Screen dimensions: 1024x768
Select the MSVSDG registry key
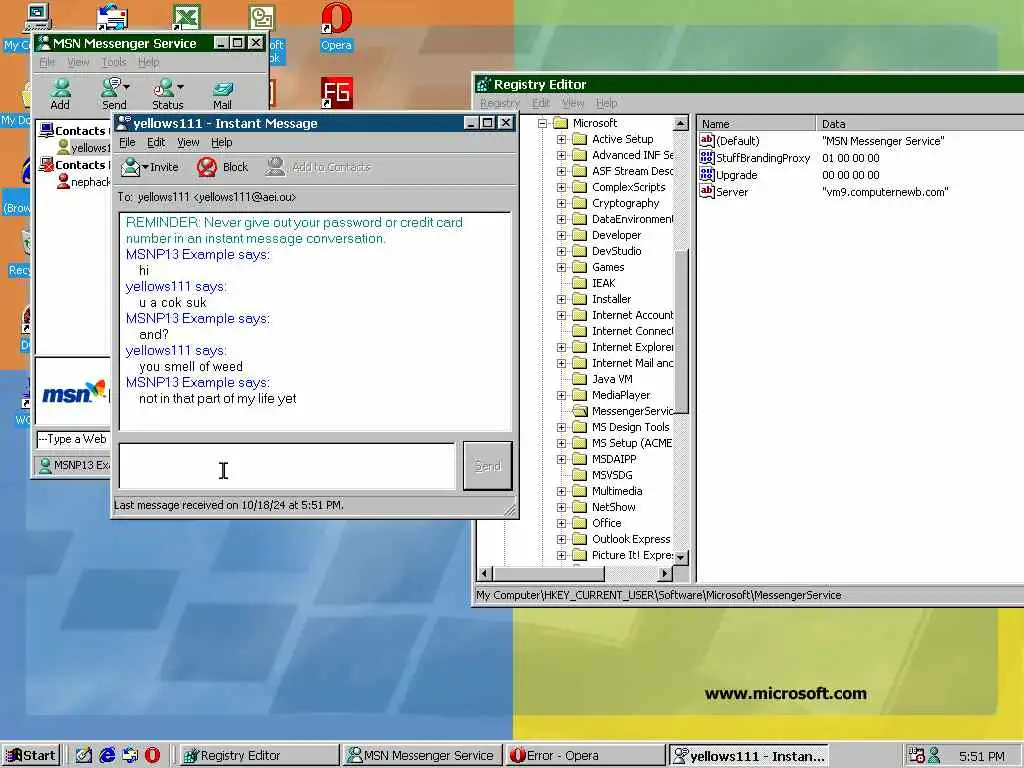(612, 475)
